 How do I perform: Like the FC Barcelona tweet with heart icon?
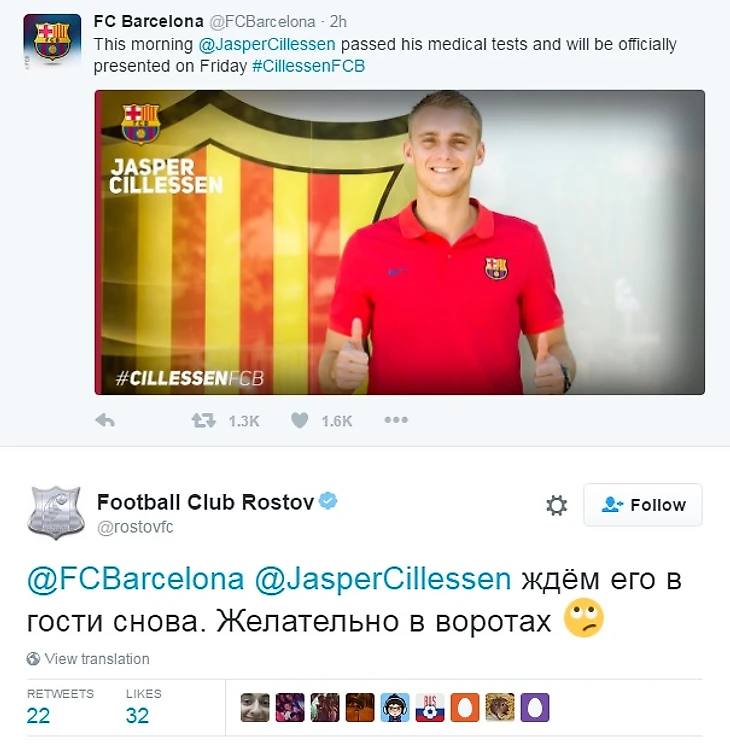[299, 420]
